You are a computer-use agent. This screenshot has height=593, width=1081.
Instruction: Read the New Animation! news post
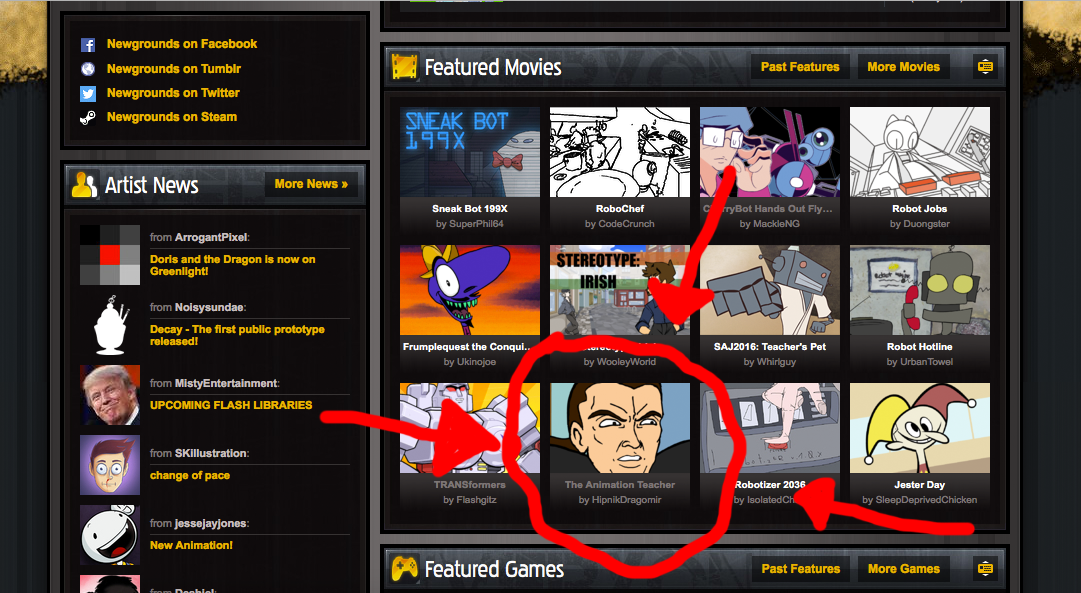pos(192,545)
